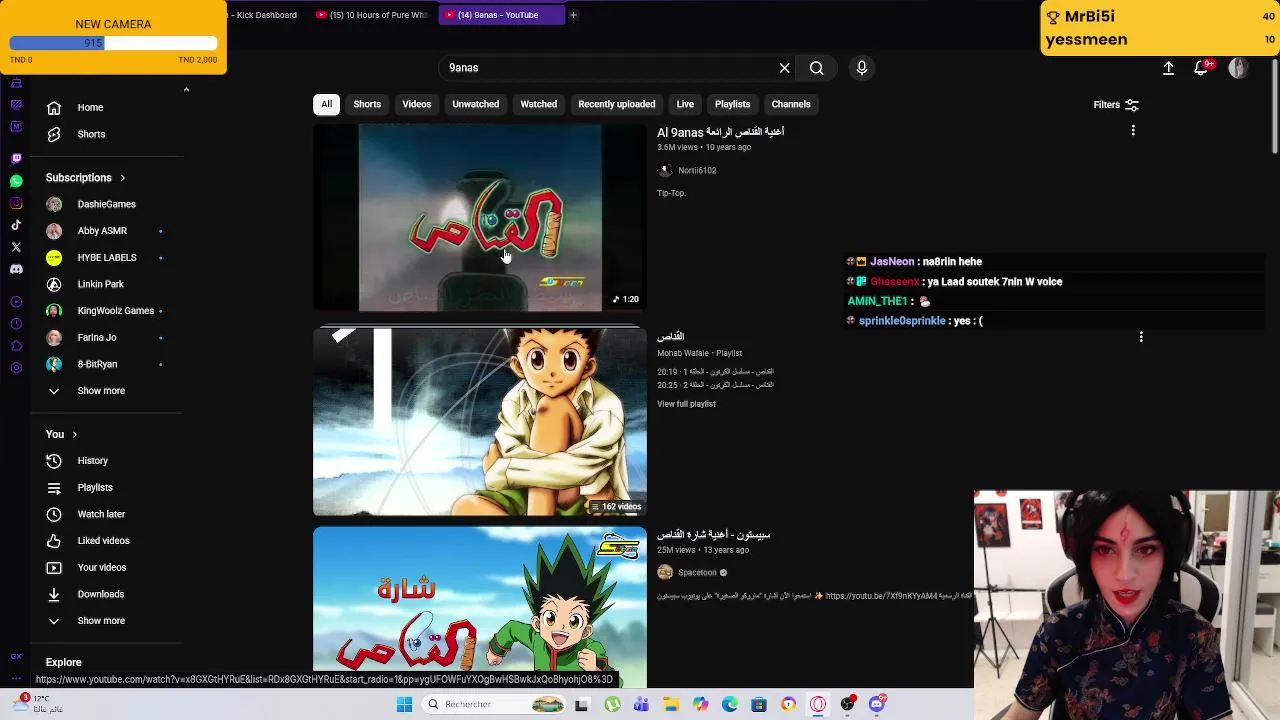Open the HYBE LABELS channel subscription
The width and height of the screenshot is (1280, 720).
pos(106,258)
